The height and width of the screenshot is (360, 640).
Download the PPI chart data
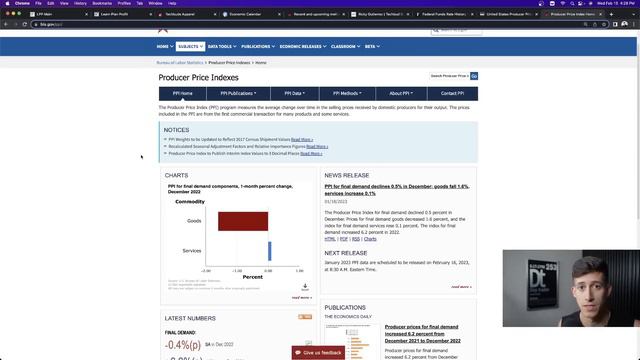click(x=305, y=287)
